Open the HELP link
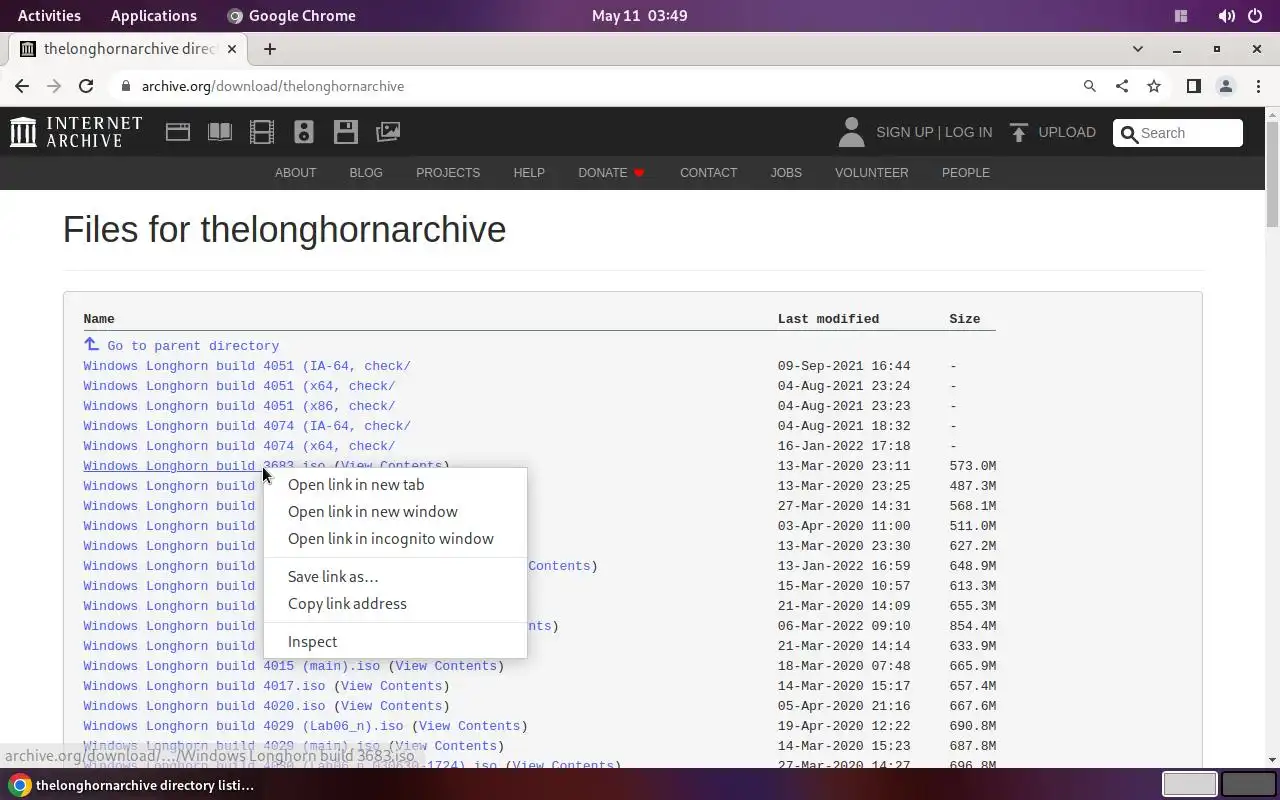 tap(529, 173)
